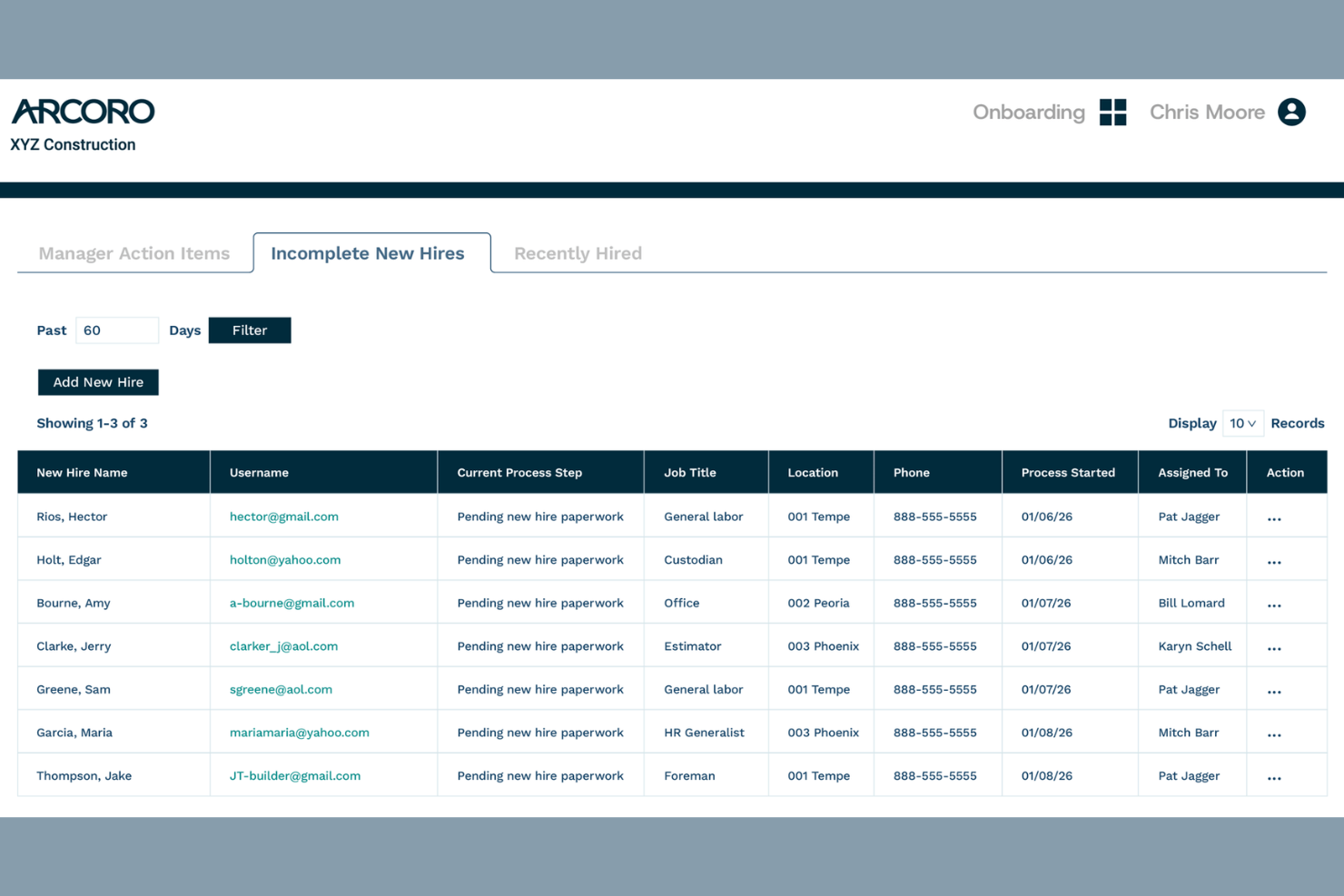Open a-bourne@gmail.com username link
This screenshot has width=1344, height=896.
pos(292,603)
